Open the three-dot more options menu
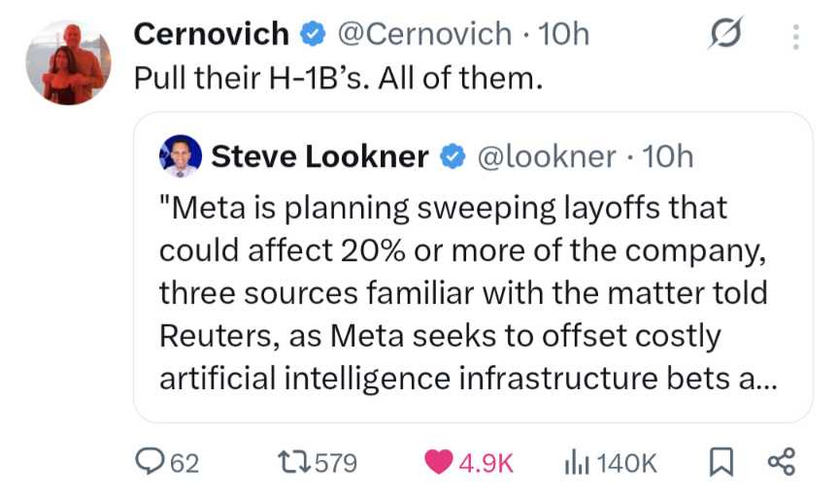 795,37
